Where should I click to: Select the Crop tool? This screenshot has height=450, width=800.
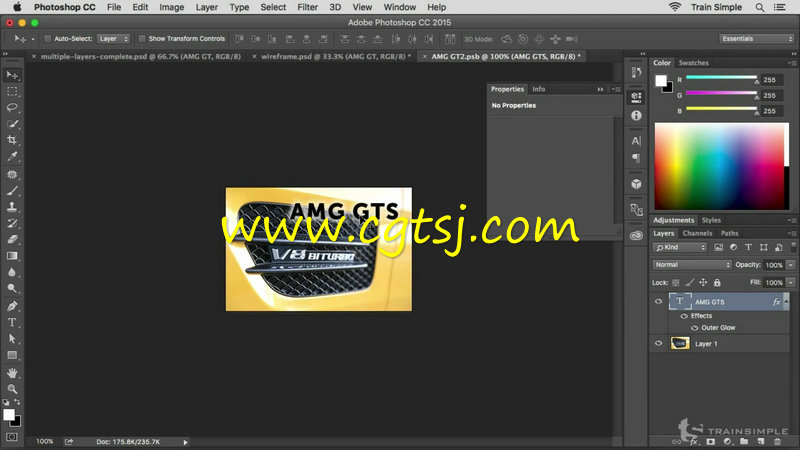point(12,140)
